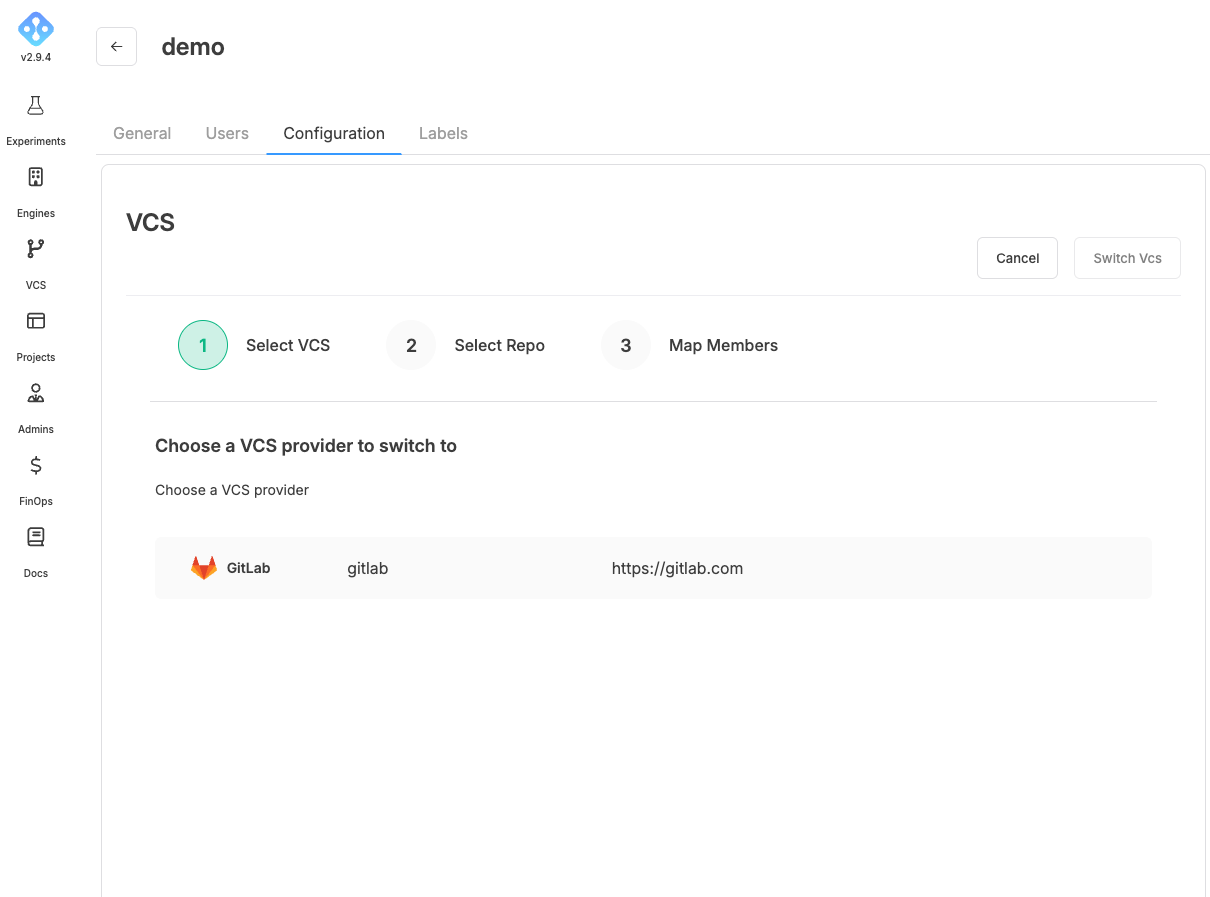Click the v2.9.4 version label
Image resolution: width=1210 pixels, height=897 pixels.
[x=36, y=57]
